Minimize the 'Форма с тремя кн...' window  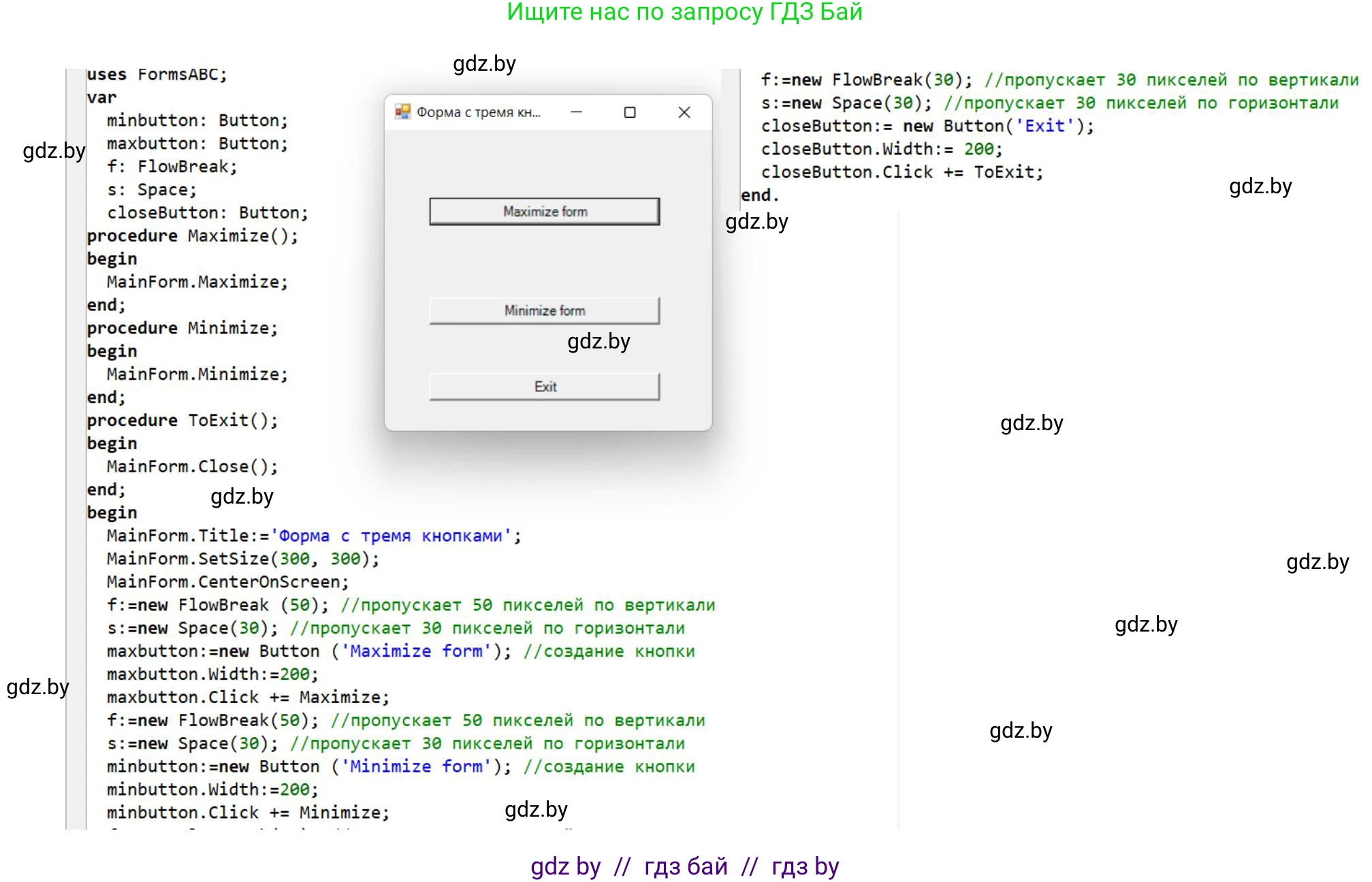[576, 112]
